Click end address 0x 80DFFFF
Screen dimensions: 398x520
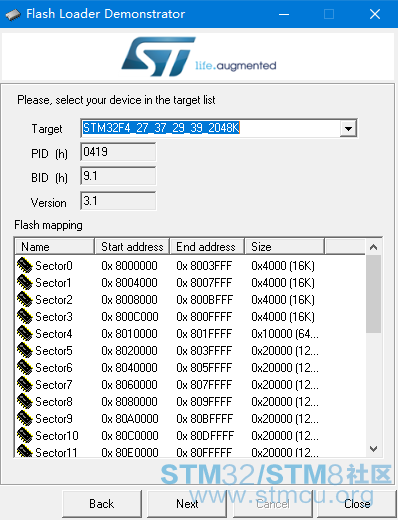[205, 436]
